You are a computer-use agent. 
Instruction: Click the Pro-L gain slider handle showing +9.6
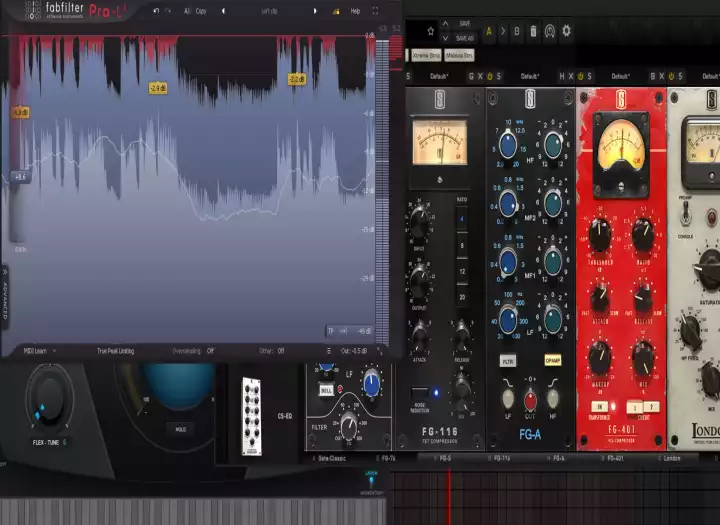coord(20,176)
